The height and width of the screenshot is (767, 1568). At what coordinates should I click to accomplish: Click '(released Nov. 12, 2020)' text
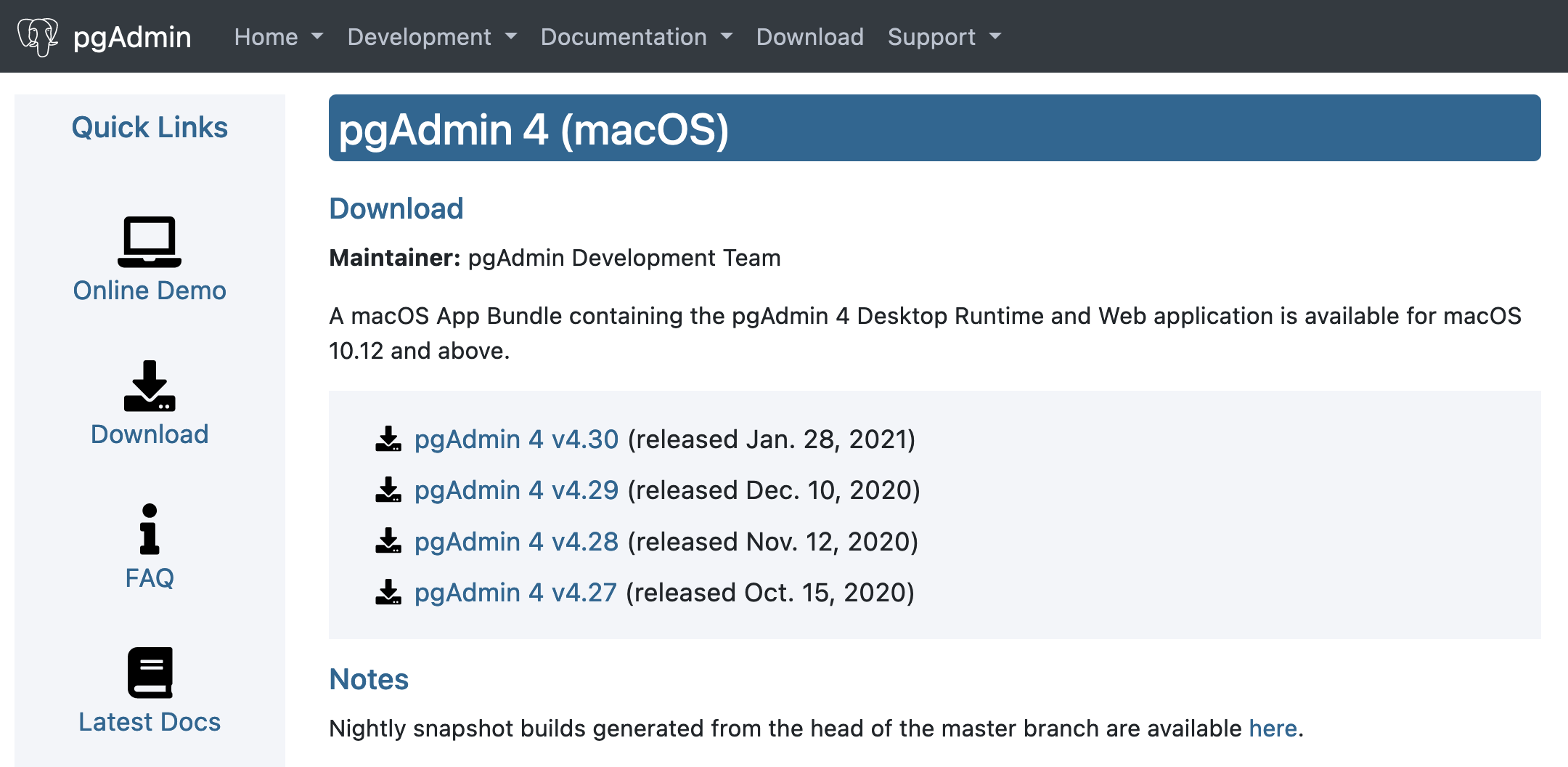pos(773,542)
